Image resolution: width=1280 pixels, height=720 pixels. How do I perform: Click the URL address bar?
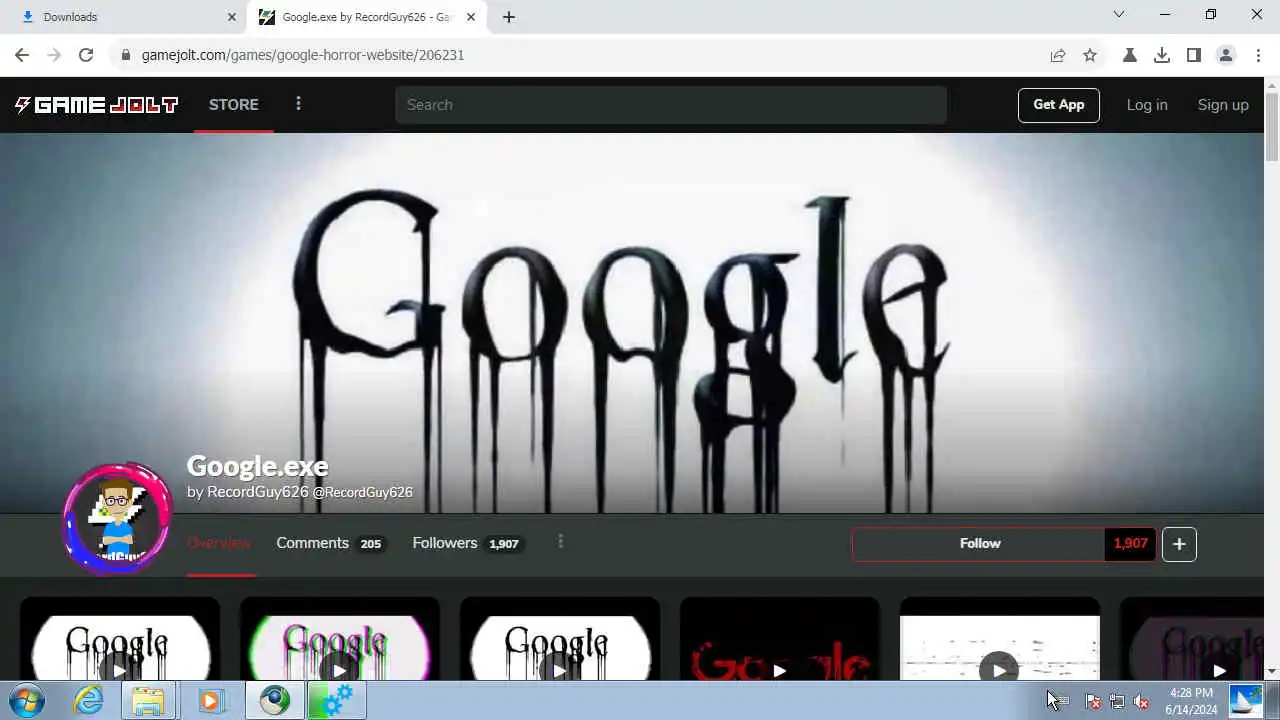[580, 55]
